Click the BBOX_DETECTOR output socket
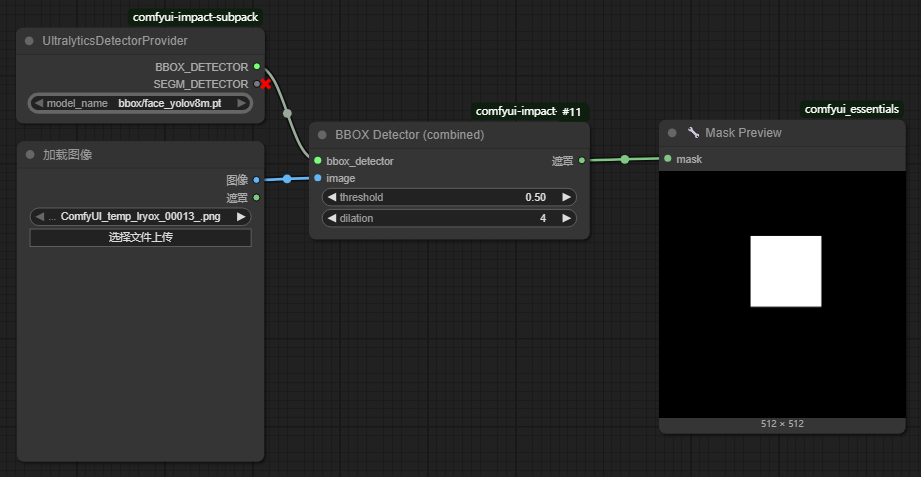Viewport: 921px width, 477px height. coord(257,66)
